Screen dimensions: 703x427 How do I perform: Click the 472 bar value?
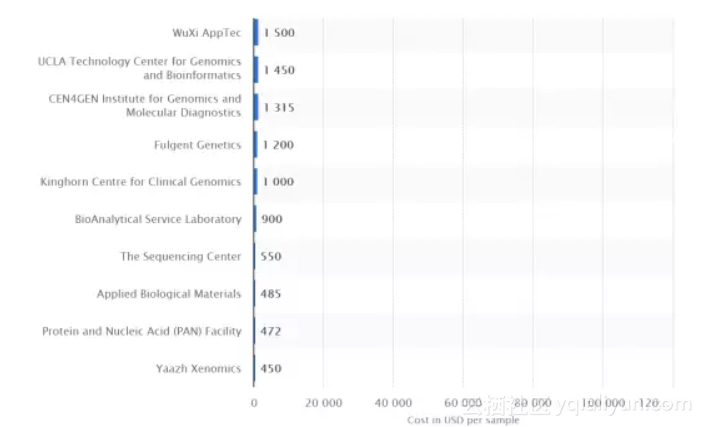pyautogui.click(x=270, y=331)
